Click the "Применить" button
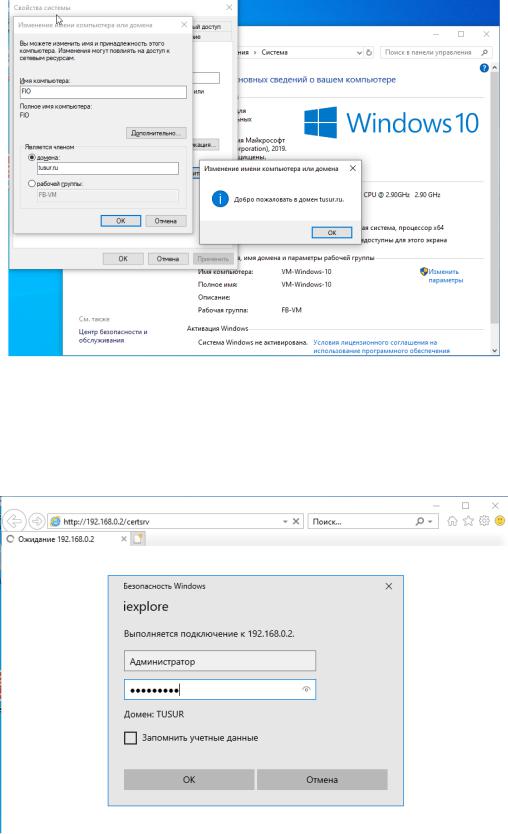 coord(213,258)
